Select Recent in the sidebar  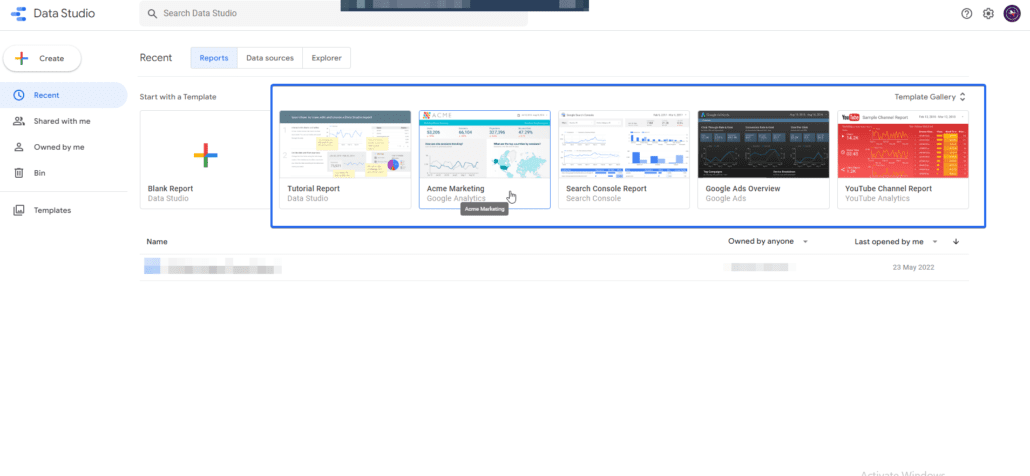[63, 95]
